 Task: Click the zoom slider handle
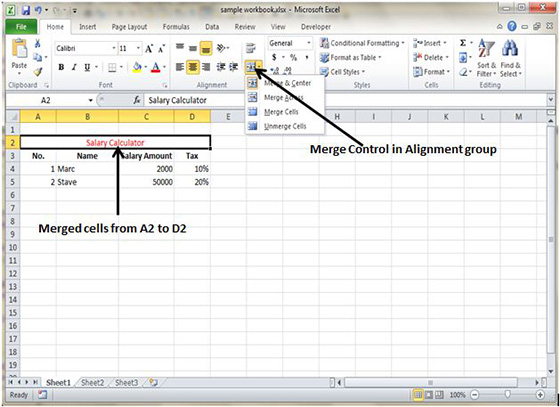tap(508, 395)
